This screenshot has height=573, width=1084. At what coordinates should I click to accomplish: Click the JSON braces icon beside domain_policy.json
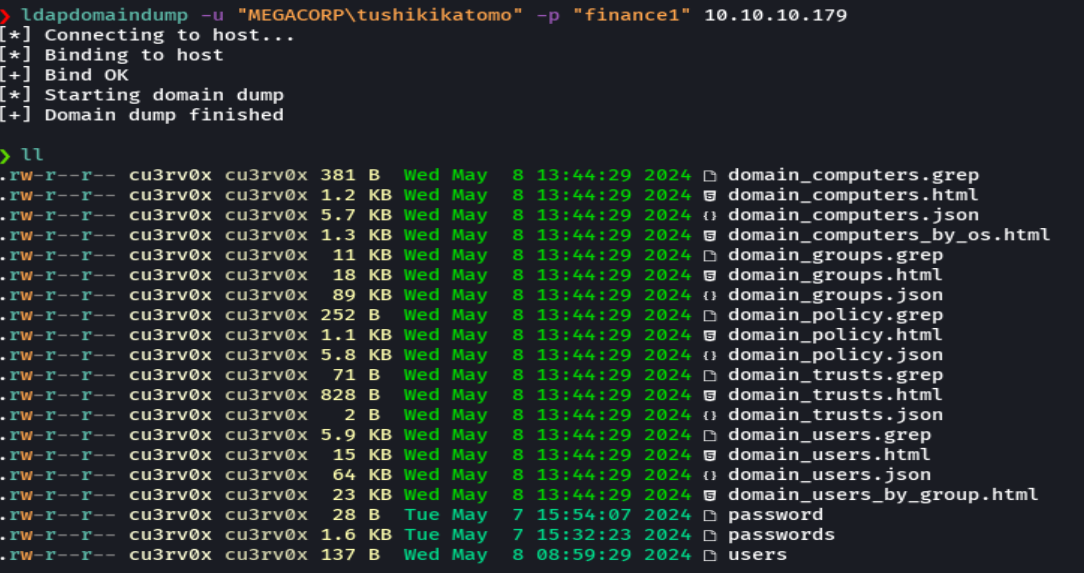(709, 356)
